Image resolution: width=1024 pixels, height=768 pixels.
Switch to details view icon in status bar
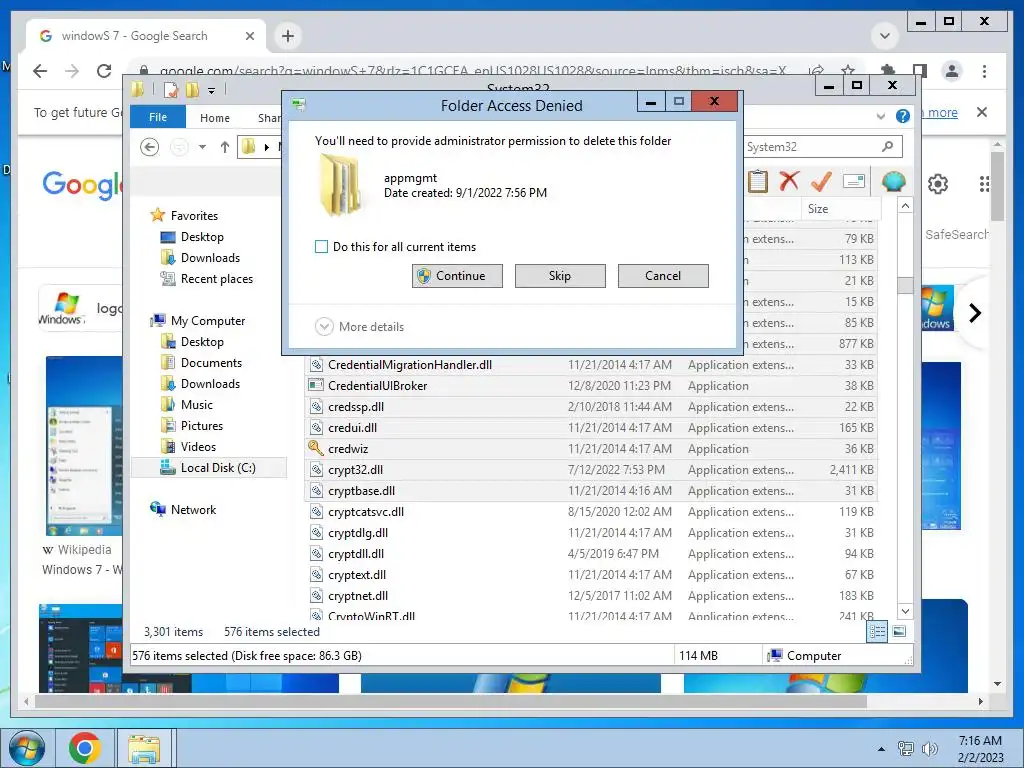pos(877,632)
